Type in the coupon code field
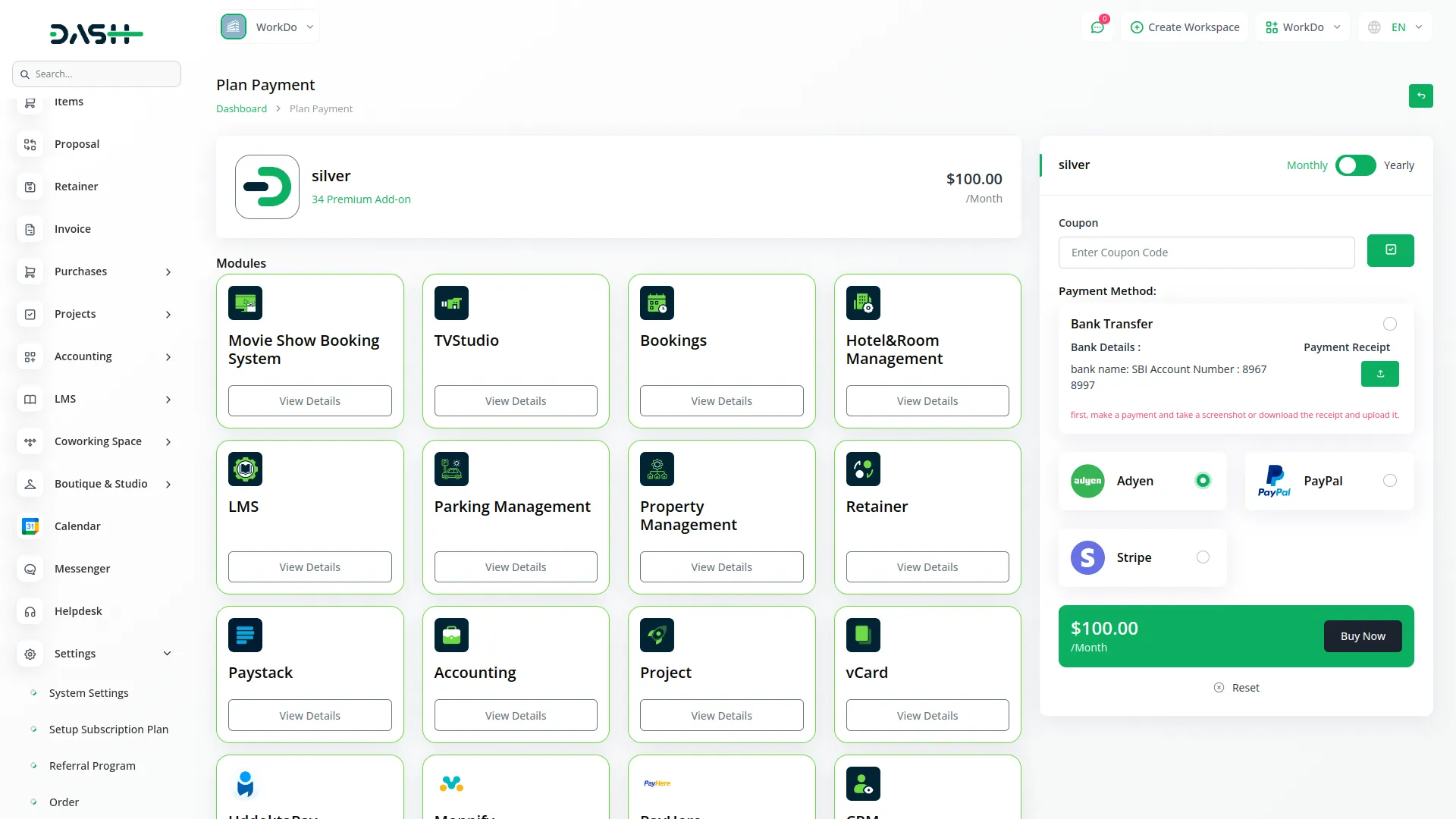 click(x=1207, y=252)
